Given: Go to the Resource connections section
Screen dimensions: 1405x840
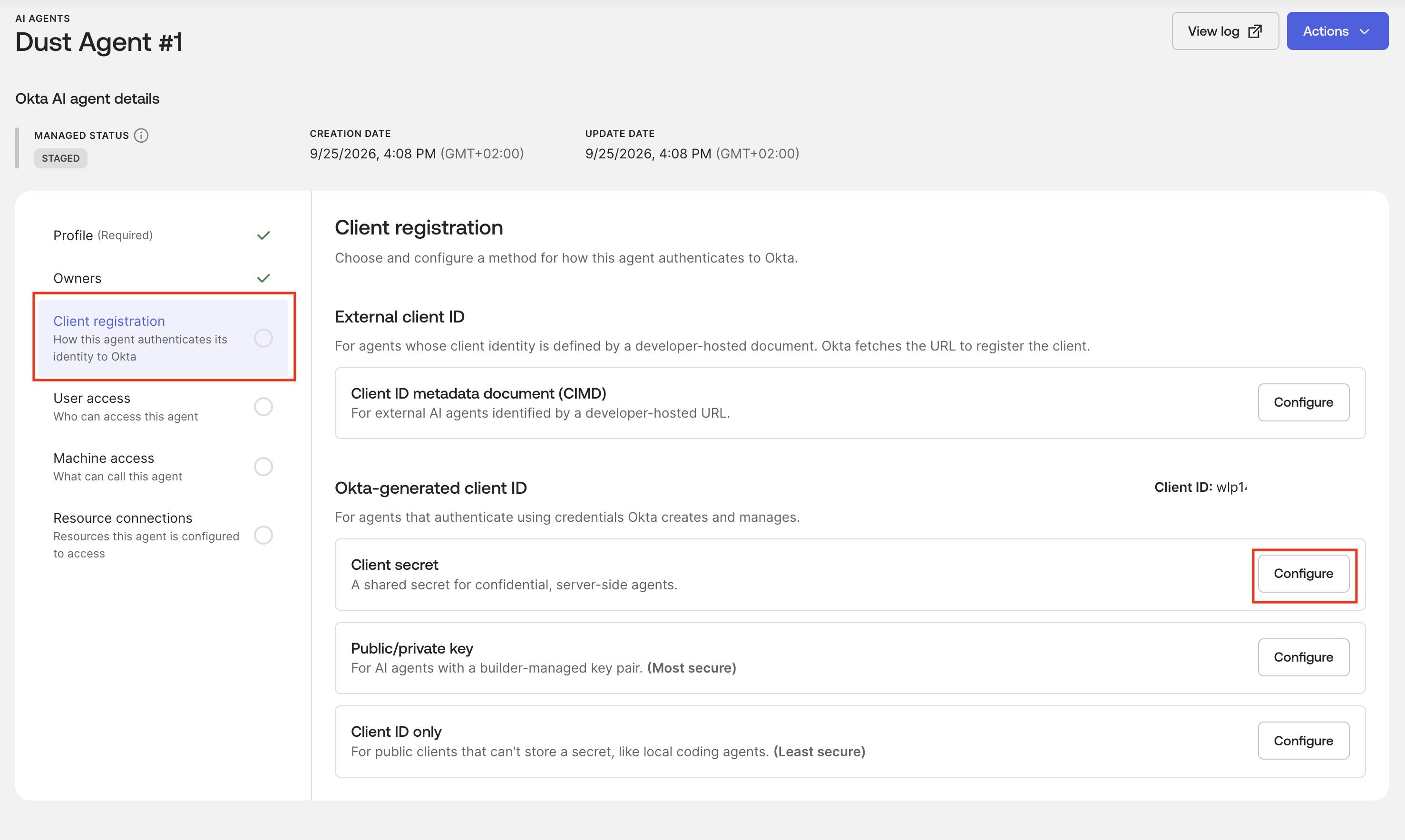Looking at the screenshot, I should [x=162, y=536].
